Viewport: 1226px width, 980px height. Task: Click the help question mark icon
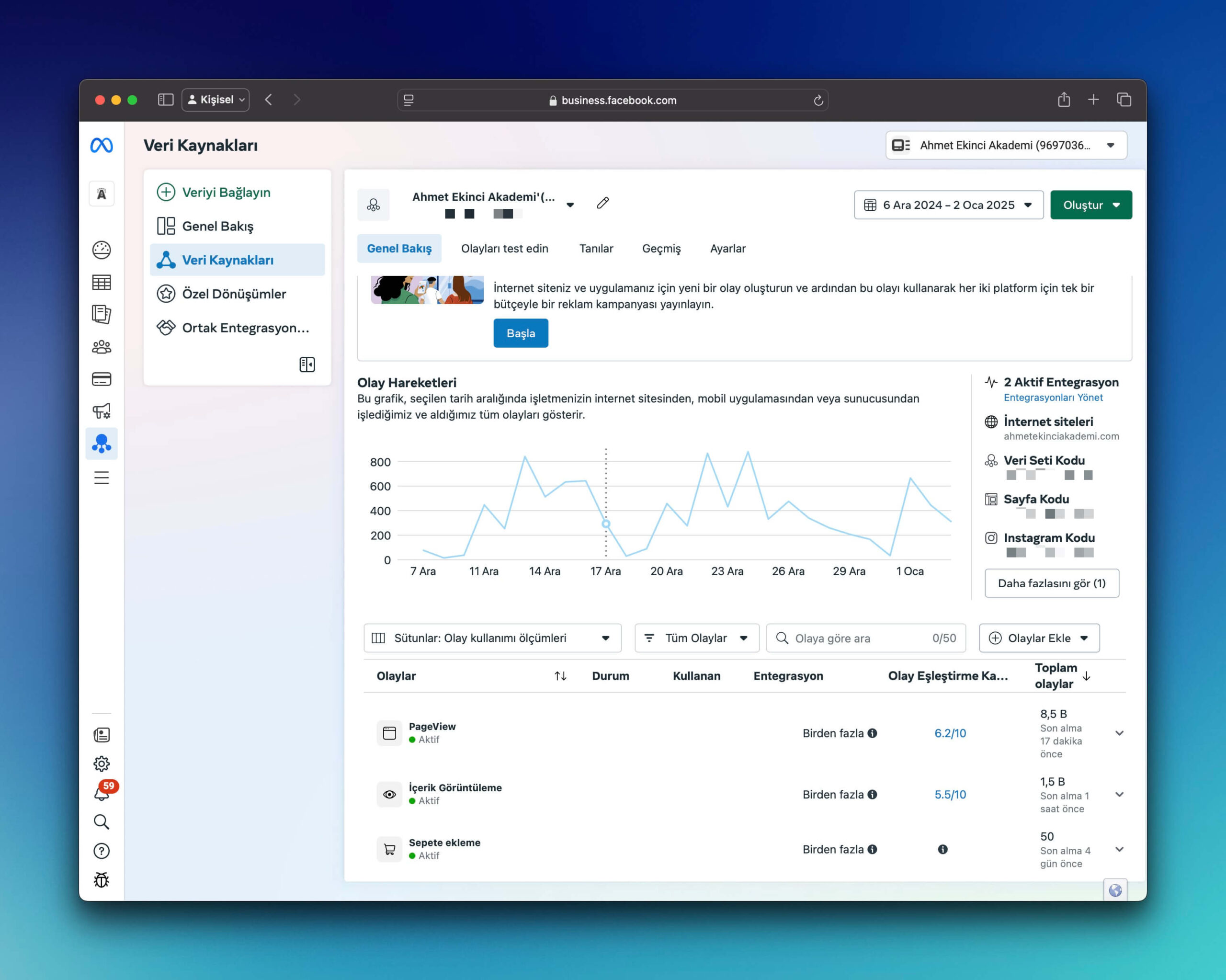tap(101, 851)
